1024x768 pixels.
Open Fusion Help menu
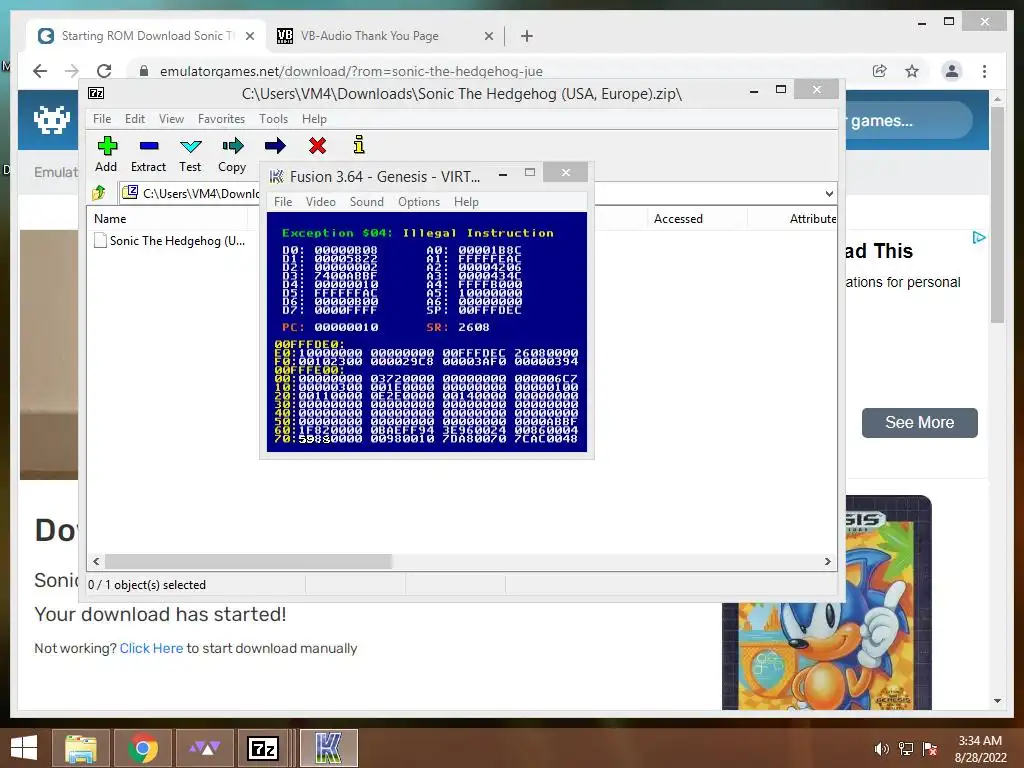click(x=466, y=202)
